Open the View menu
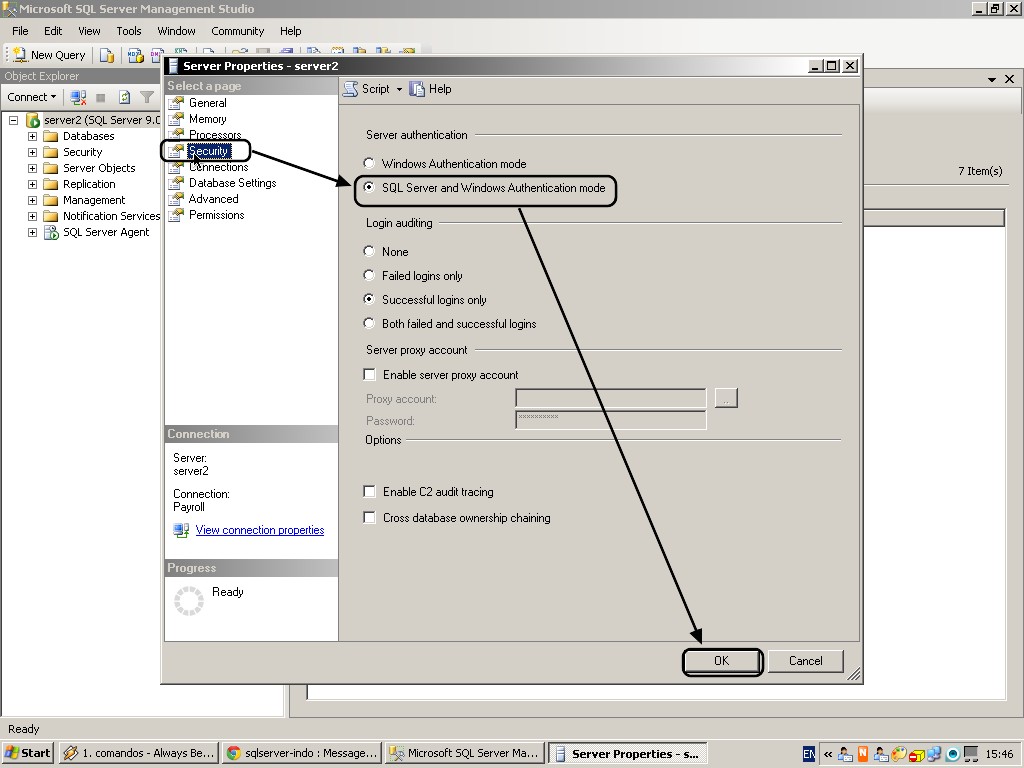Screen dimensions: 1024x768 pos(89,31)
